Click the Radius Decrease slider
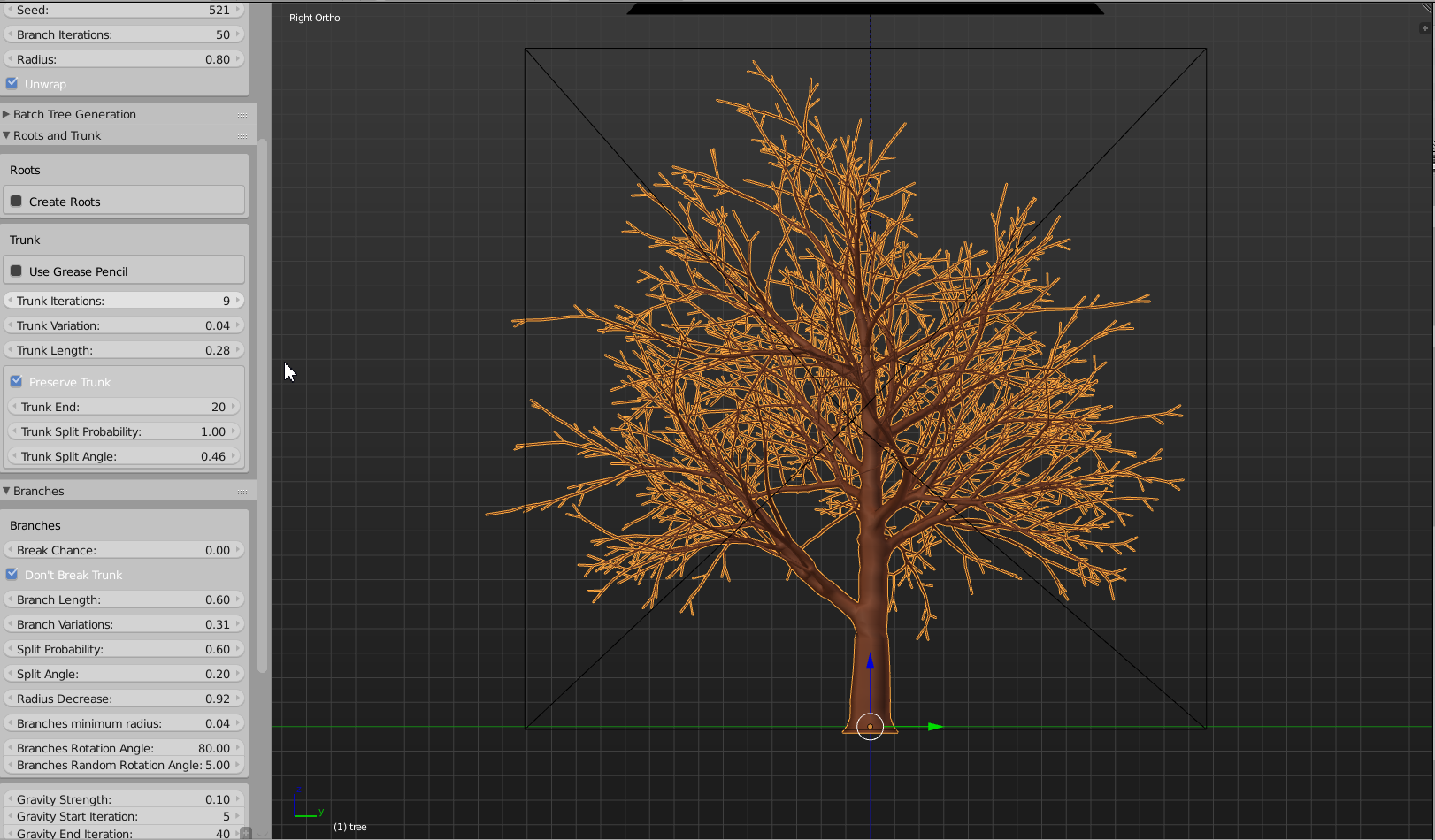 click(x=124, y=699)
